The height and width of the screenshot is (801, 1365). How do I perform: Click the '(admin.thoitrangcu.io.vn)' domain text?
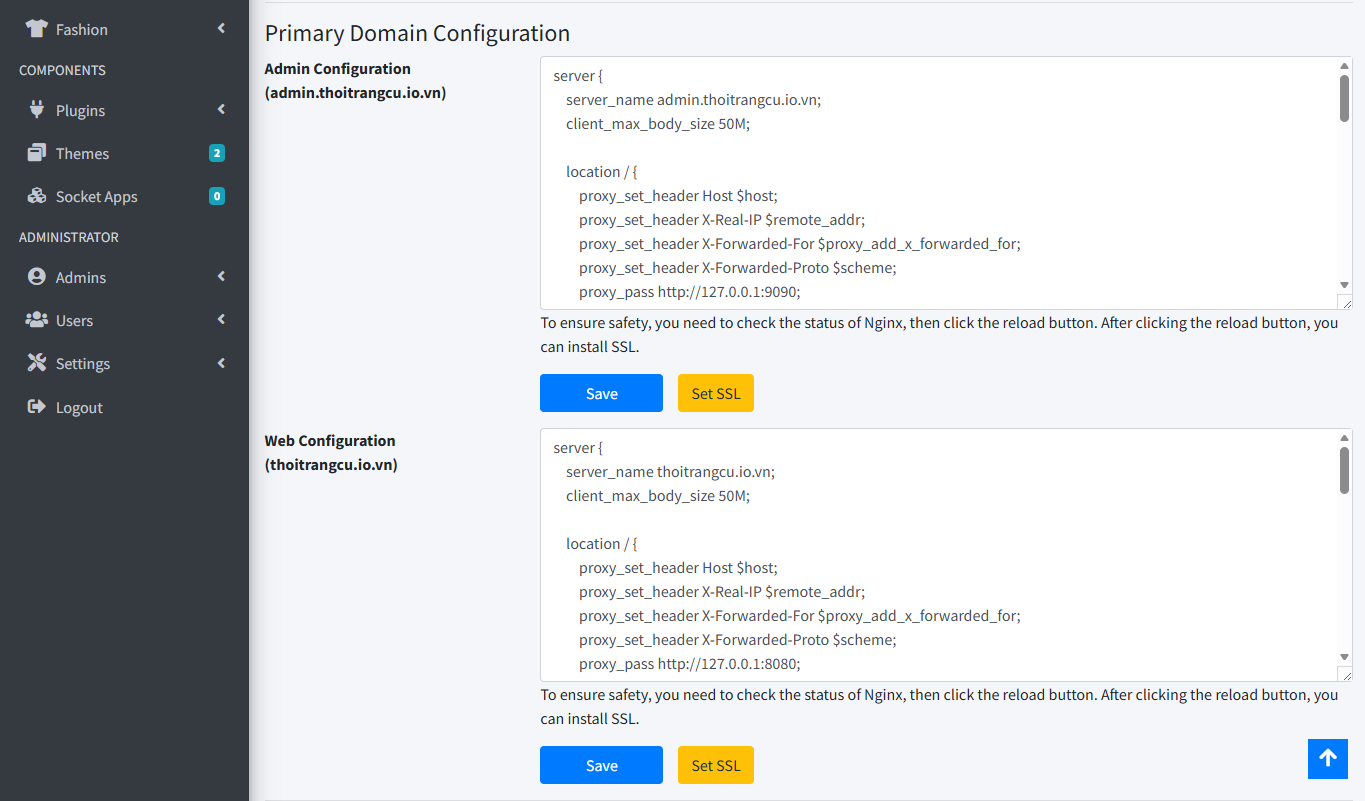pyautogui.click(x=355, y=93)
